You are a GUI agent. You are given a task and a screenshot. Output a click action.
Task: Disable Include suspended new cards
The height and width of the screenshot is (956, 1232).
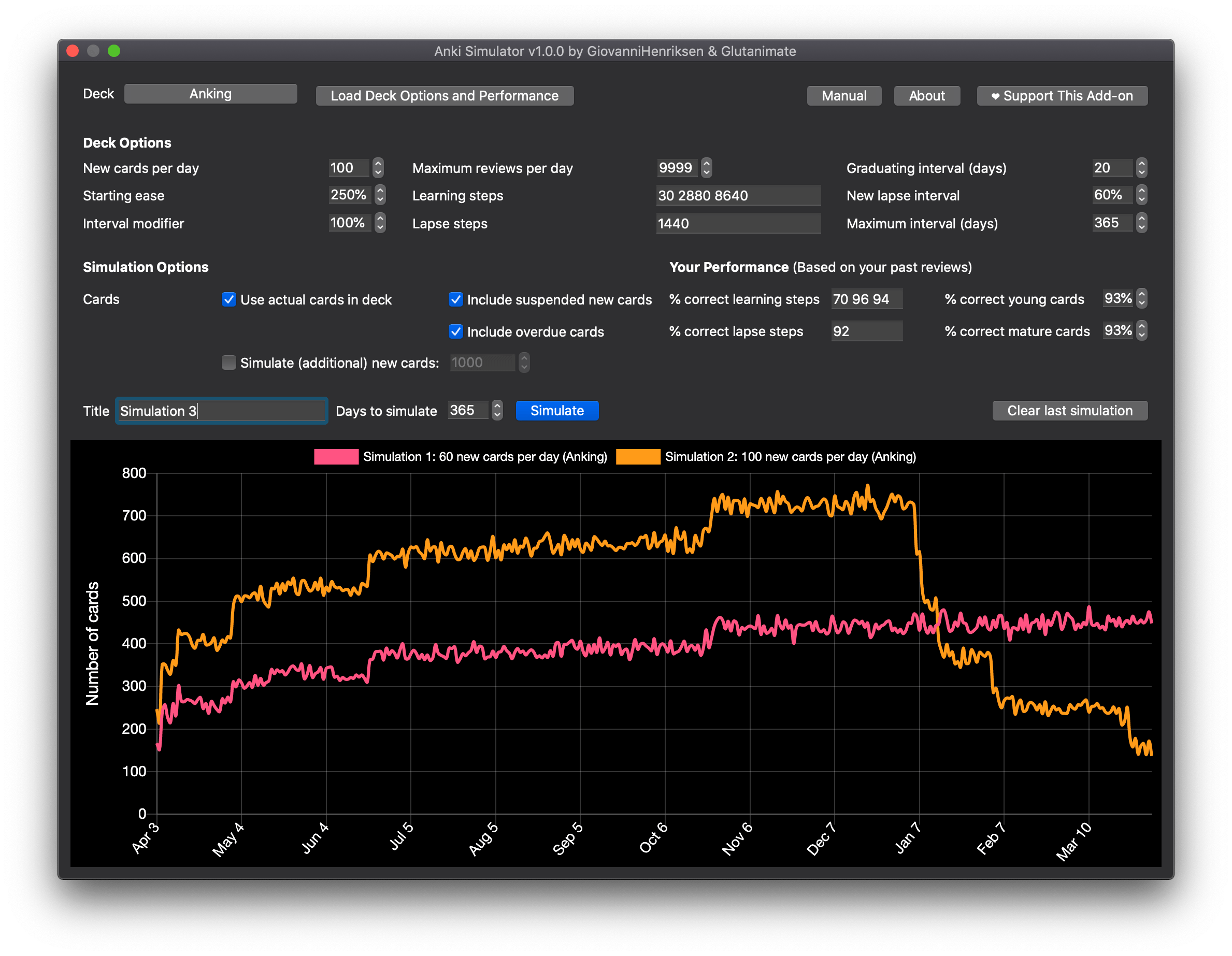pos(456,299)
